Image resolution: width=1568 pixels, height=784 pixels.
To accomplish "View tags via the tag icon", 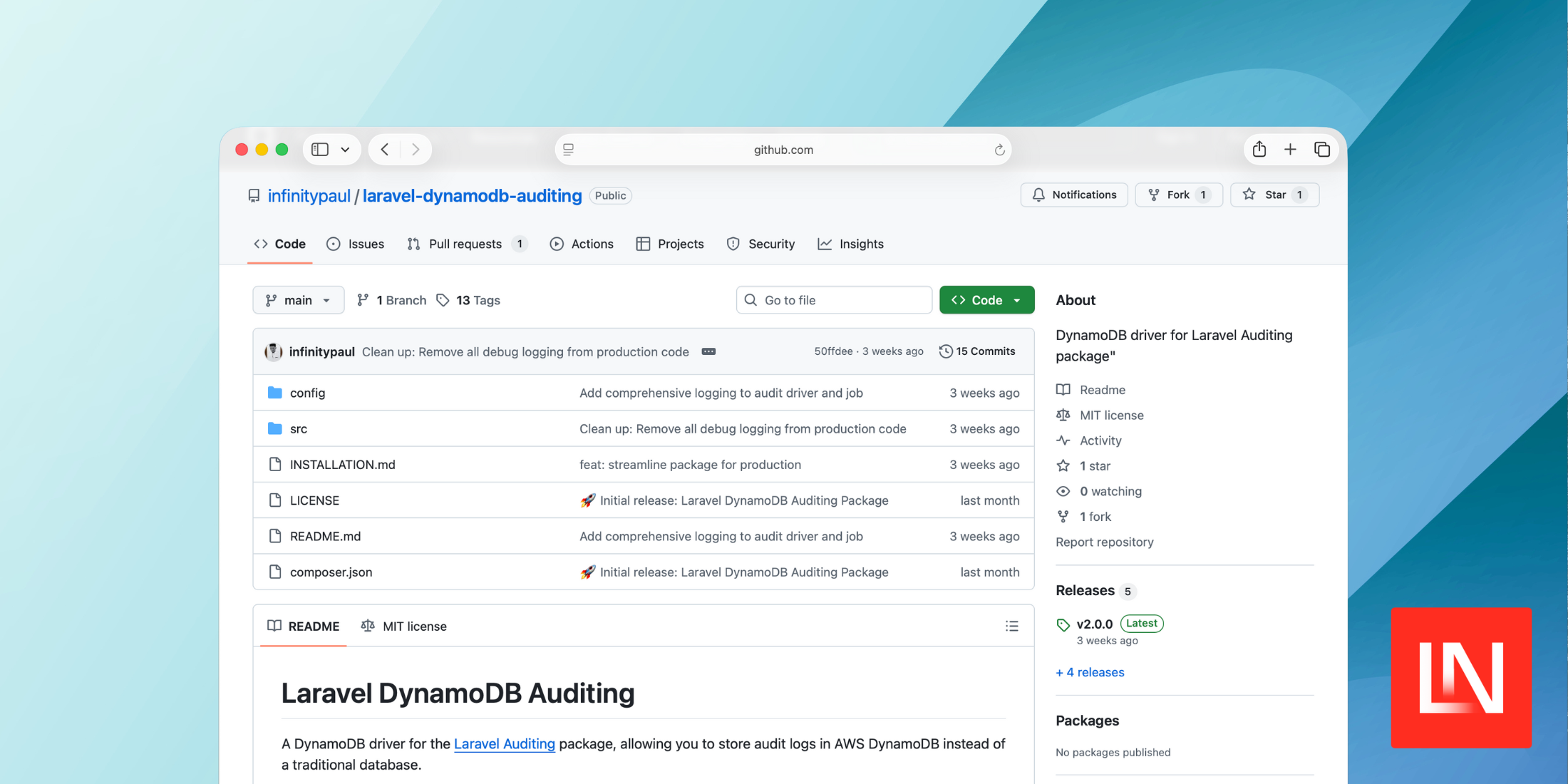I will pyautogui.click(x=443, y=300).
